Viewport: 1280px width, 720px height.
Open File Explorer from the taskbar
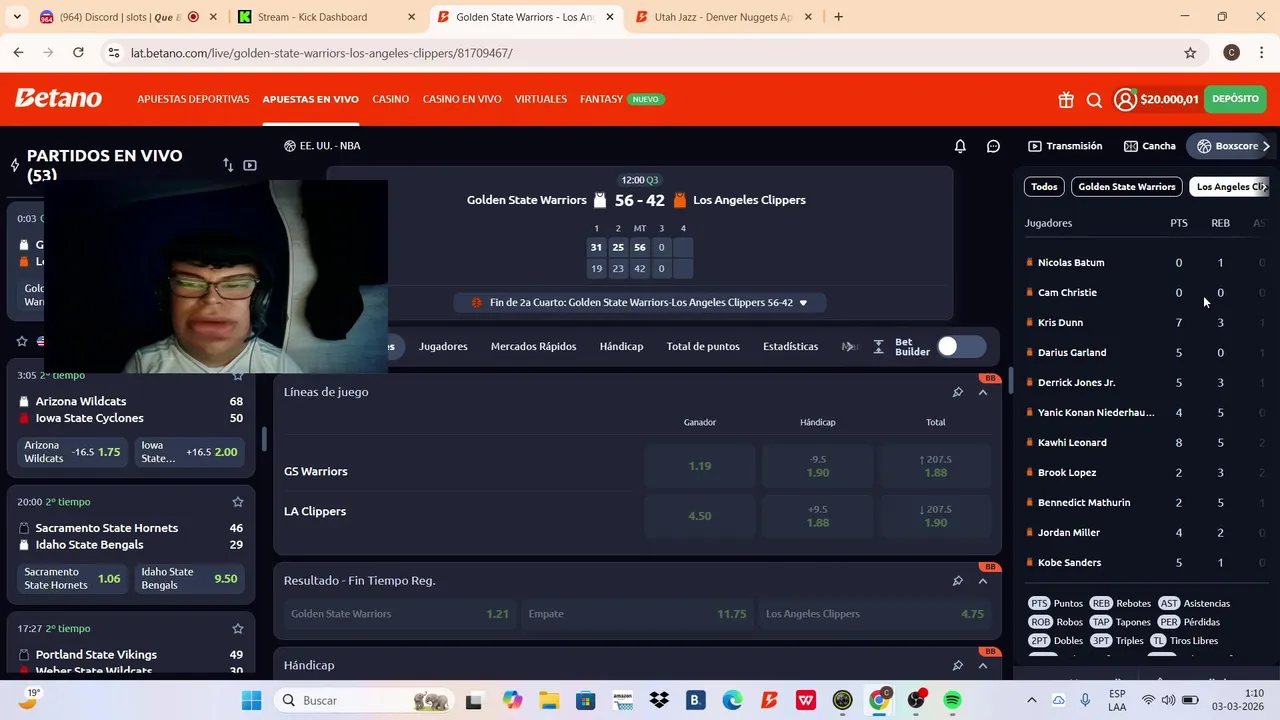click(x=549, y=700)
